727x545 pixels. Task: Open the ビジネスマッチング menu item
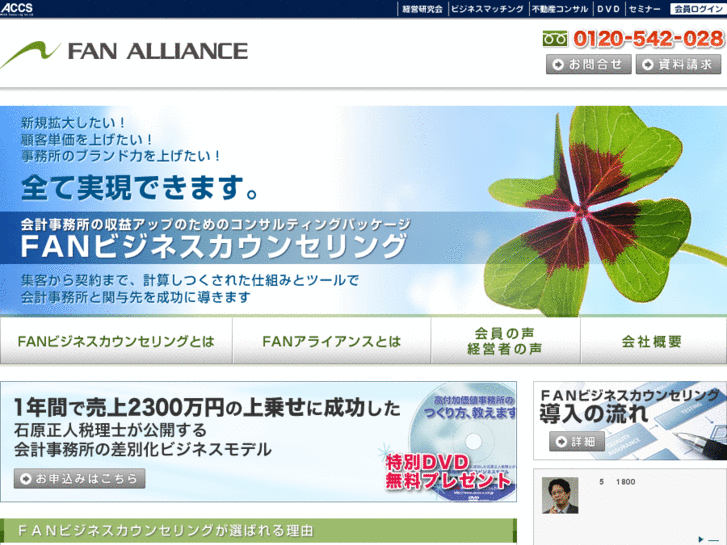tap(487, 9)
